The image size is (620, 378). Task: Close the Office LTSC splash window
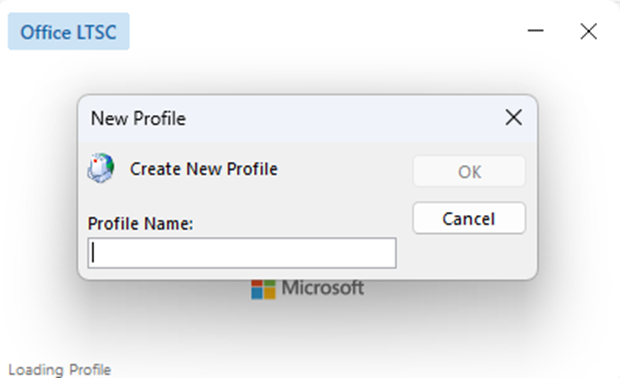coord(588,31)
